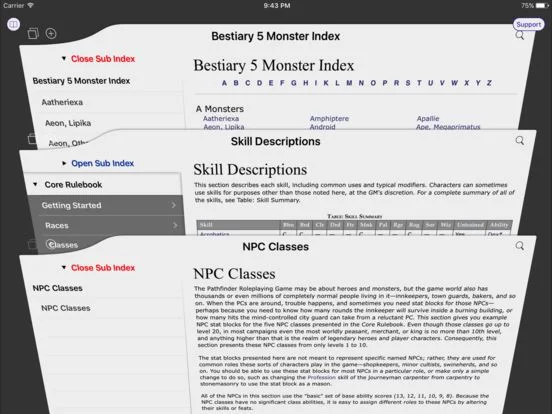Search in Bestiary 5 Monster Index card
This screenshot has height=414, width=552.
[520, 35]
